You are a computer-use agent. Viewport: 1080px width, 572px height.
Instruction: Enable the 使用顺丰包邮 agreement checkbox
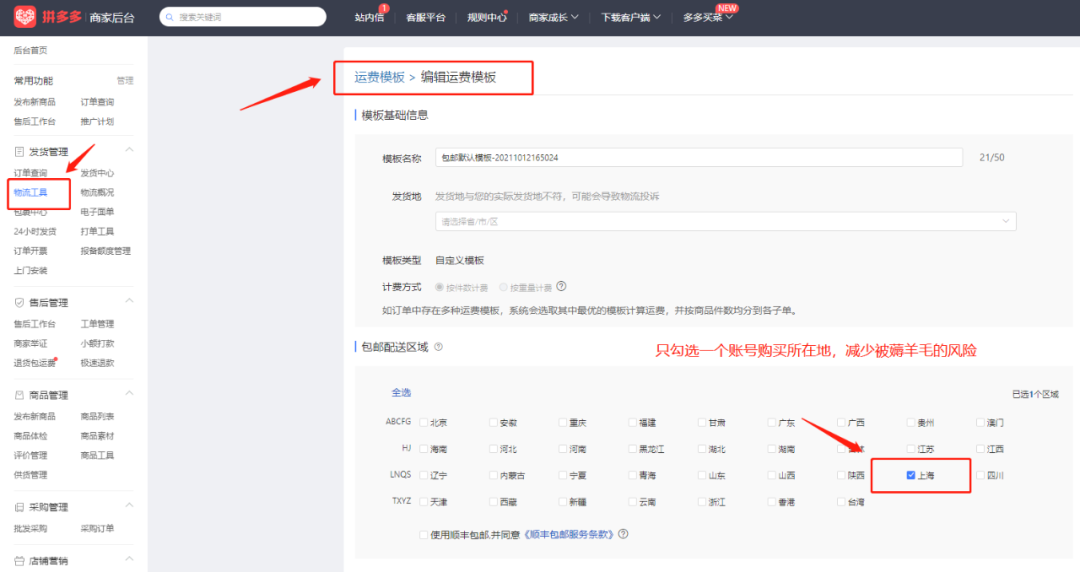[424, 534]
